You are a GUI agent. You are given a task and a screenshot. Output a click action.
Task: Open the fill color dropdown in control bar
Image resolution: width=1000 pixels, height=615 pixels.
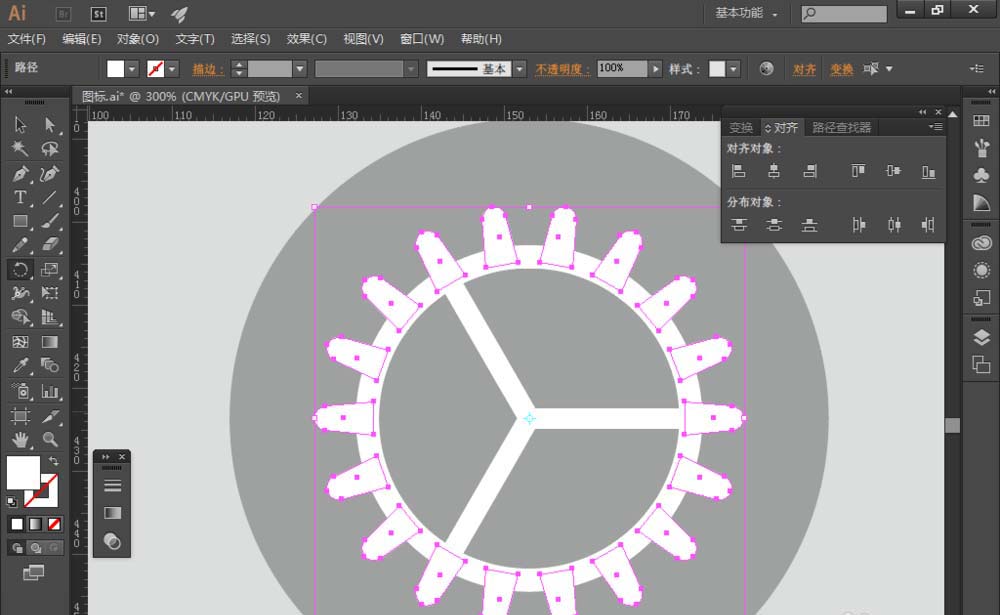[x=132, y=69]
